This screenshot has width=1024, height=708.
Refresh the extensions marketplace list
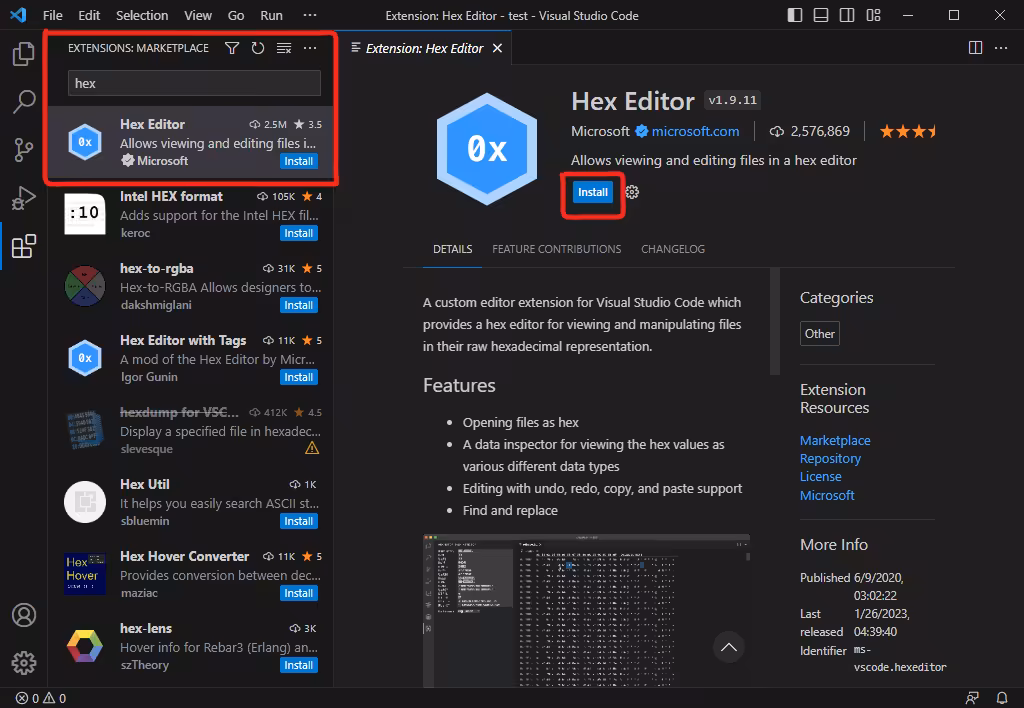[x=258, y=48]
